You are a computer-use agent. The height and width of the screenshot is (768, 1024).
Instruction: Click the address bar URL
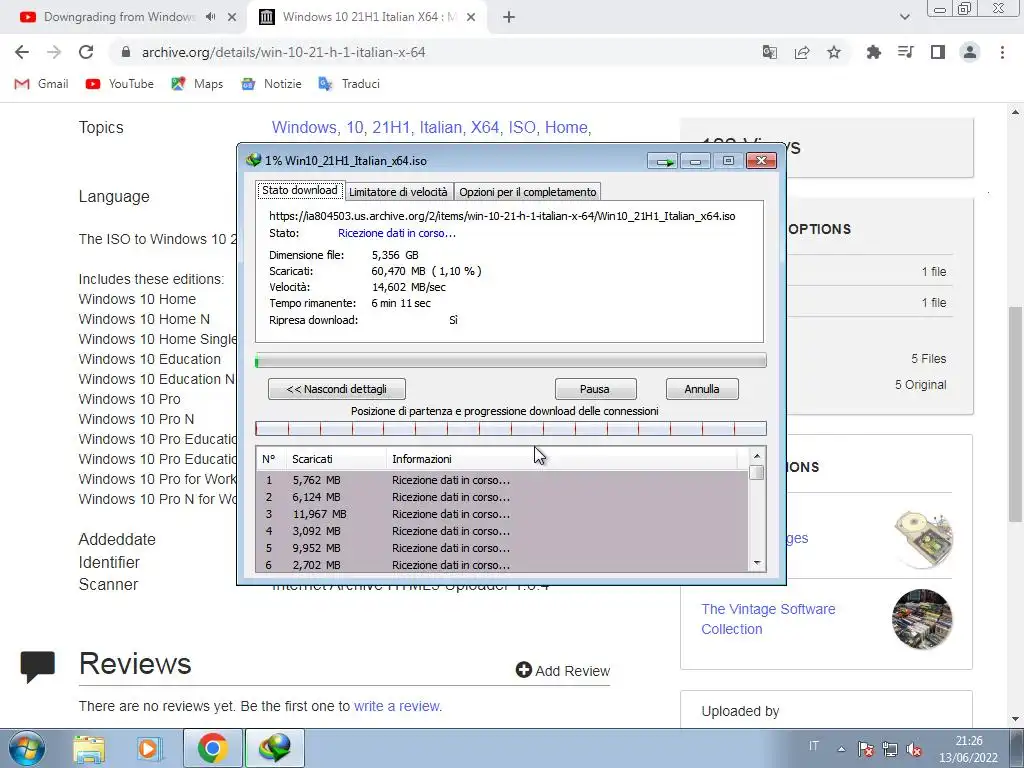(x=283, y=52)
